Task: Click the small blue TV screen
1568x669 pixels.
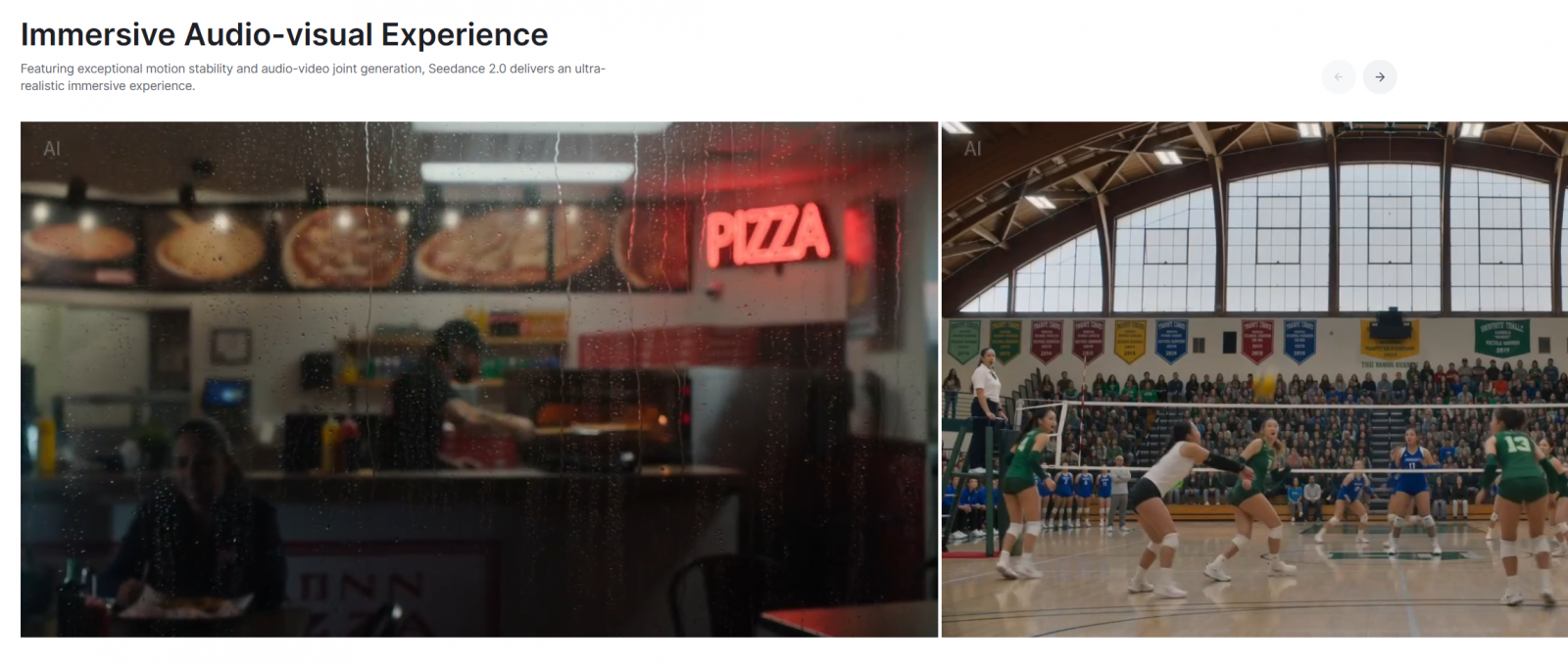Action: [224, 394]
